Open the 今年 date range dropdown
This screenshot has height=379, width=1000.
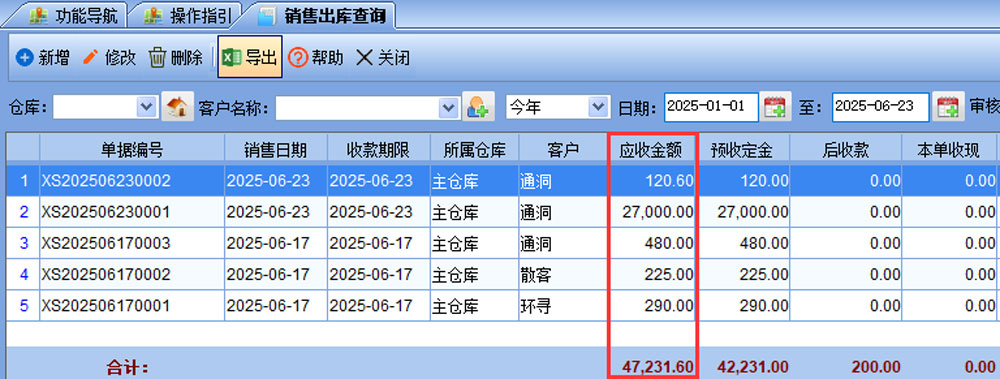click(x=598, y=107)
